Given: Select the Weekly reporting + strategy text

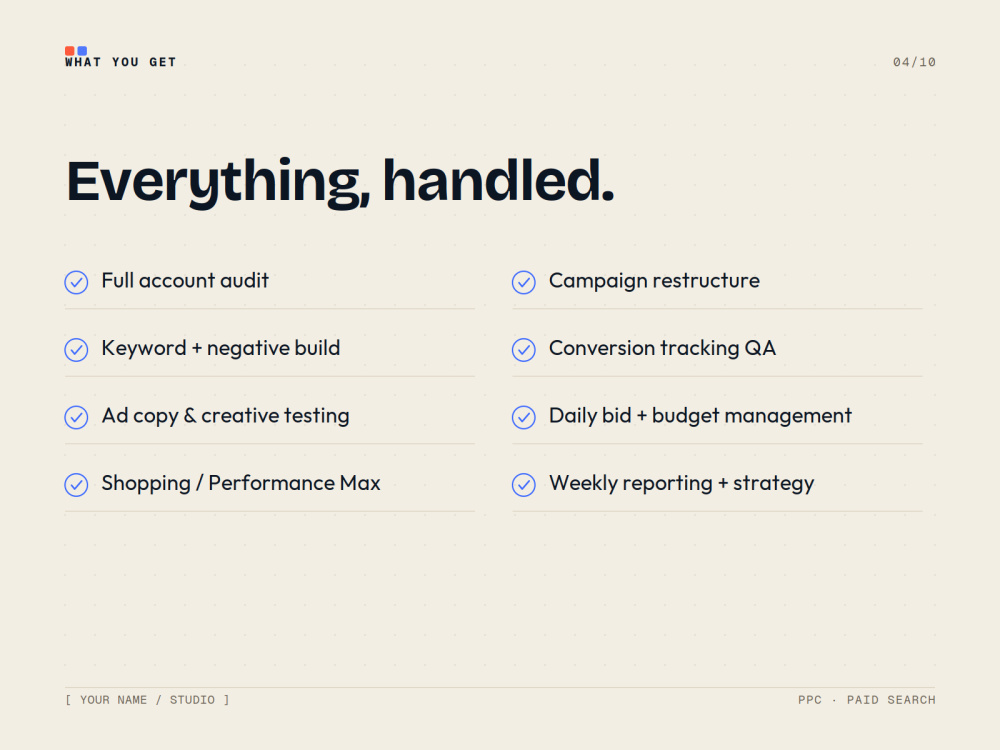Looking at the screenshot, I should pyautogui.click(x=682, y=483).
